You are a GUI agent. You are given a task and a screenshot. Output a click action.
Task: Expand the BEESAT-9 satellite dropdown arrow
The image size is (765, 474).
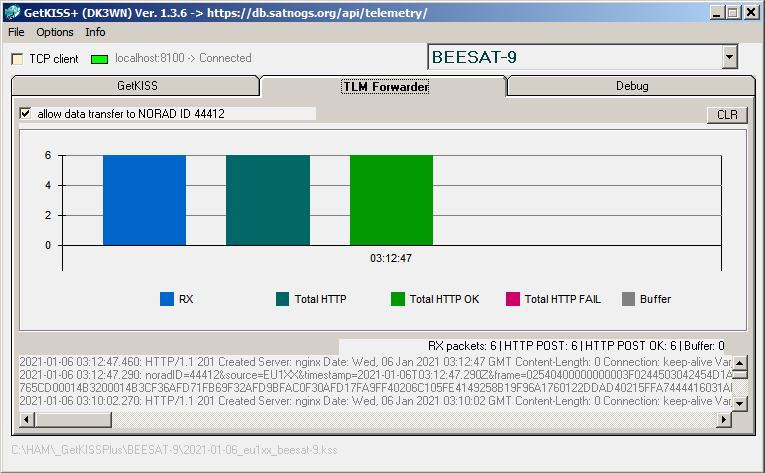(729, 57)
